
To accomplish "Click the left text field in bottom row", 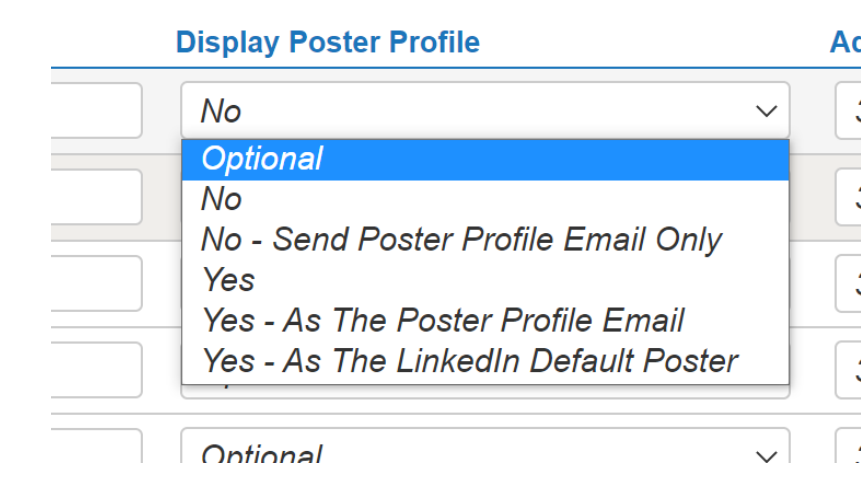I will [96, 450].
